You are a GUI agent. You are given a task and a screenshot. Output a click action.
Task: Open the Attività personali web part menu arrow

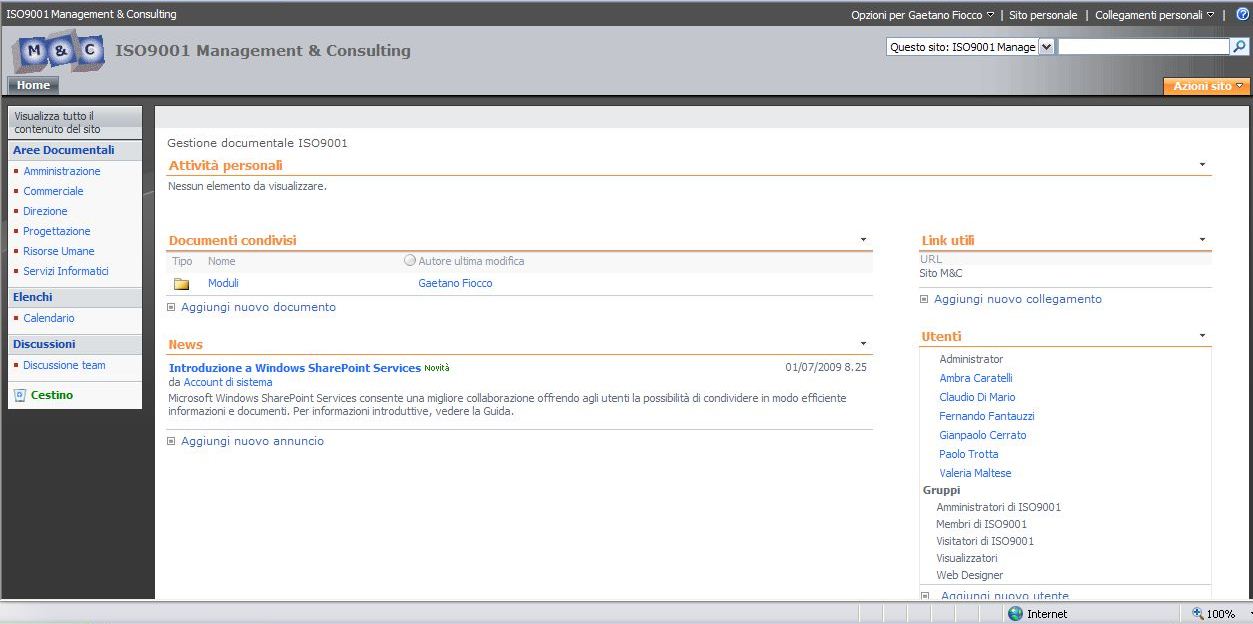pos(1202,165)
